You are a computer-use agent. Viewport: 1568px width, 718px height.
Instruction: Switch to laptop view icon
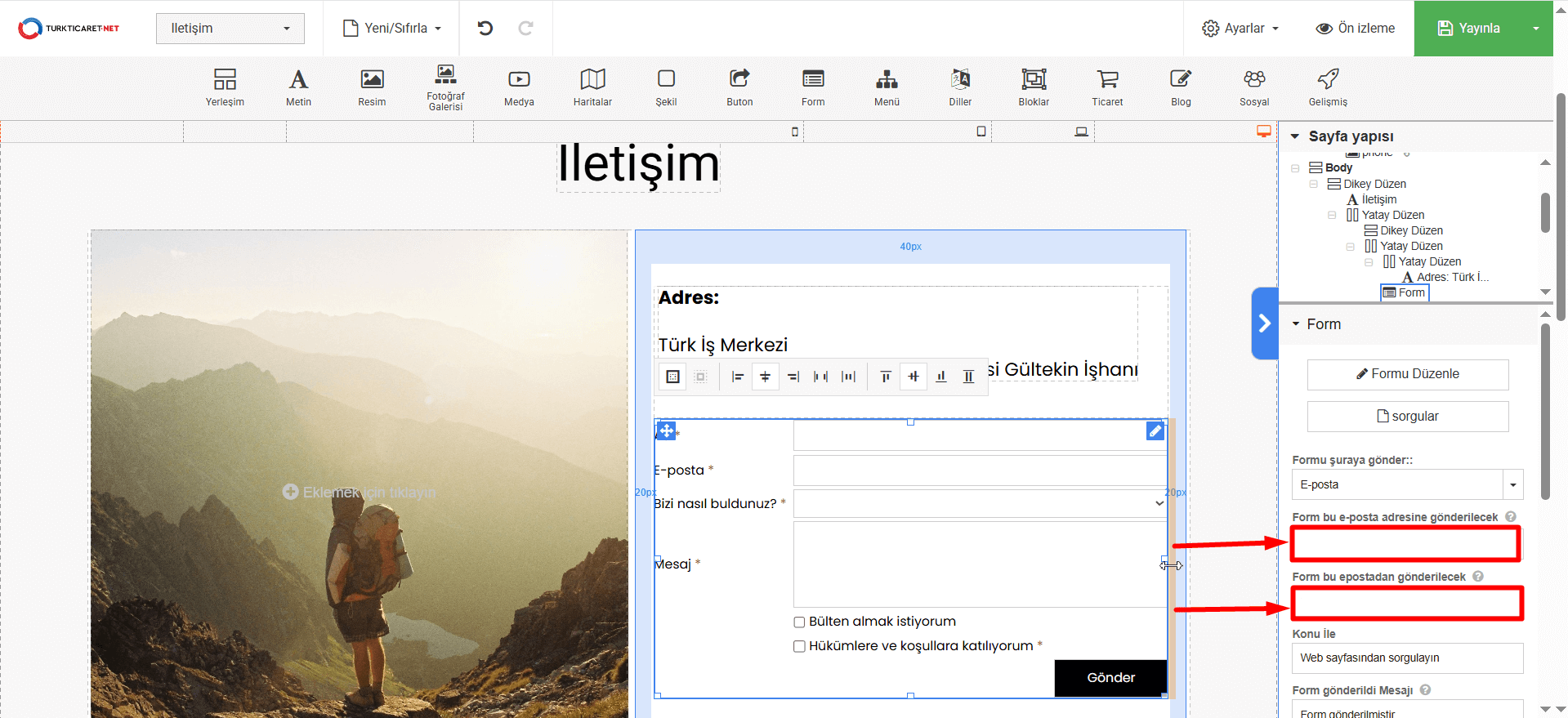pos(1081,132)
